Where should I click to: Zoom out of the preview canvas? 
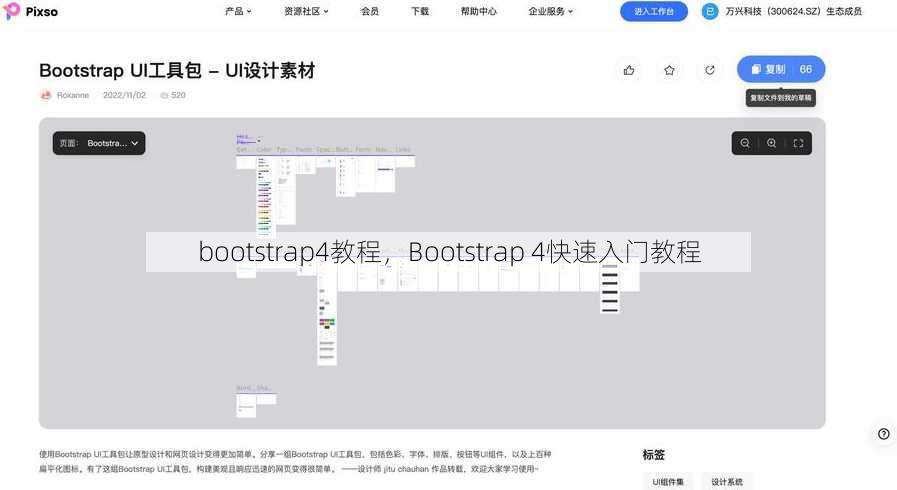pos(745,143)
